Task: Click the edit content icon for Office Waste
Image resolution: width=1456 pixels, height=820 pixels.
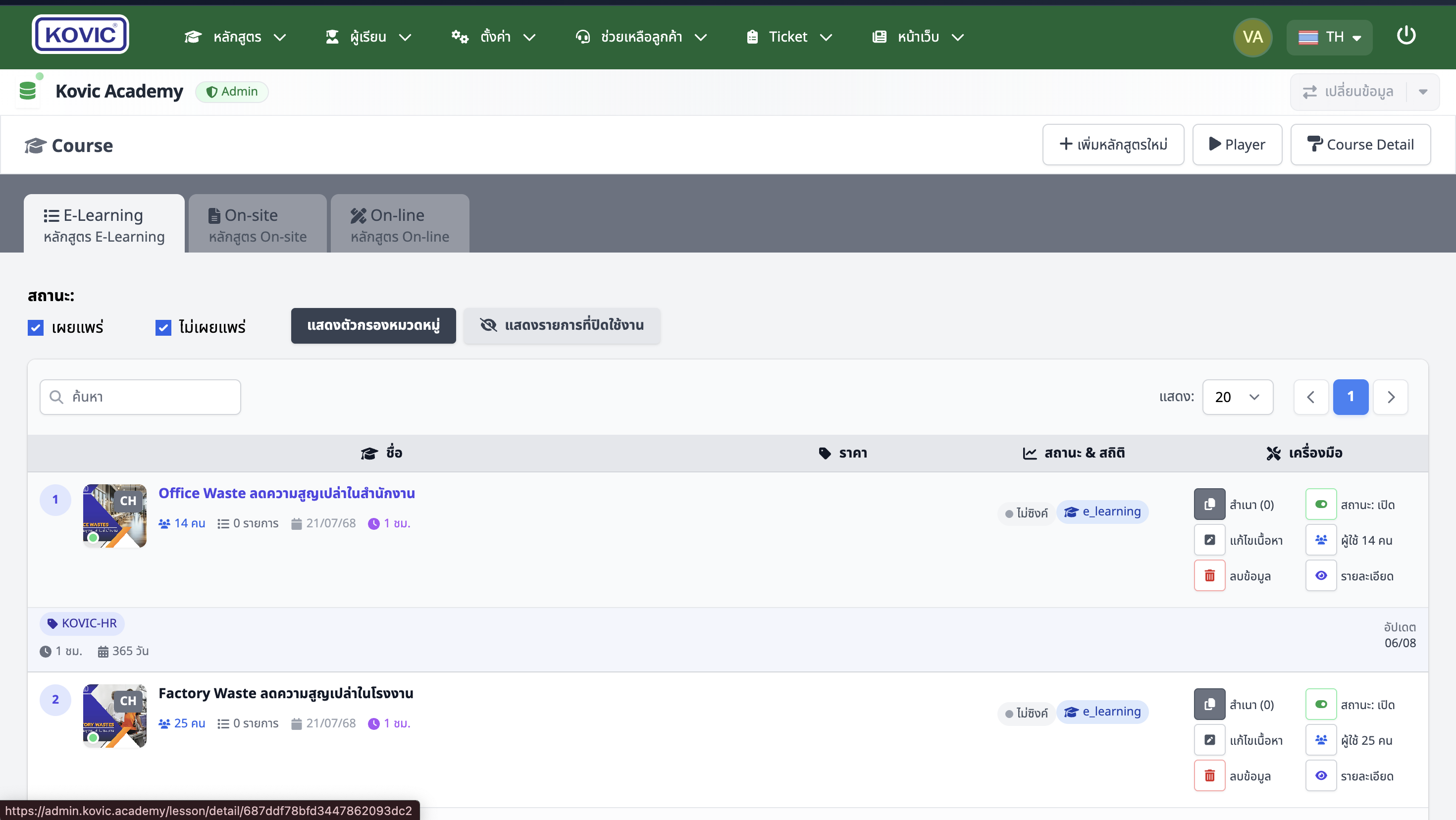Action: (1209, 540)
